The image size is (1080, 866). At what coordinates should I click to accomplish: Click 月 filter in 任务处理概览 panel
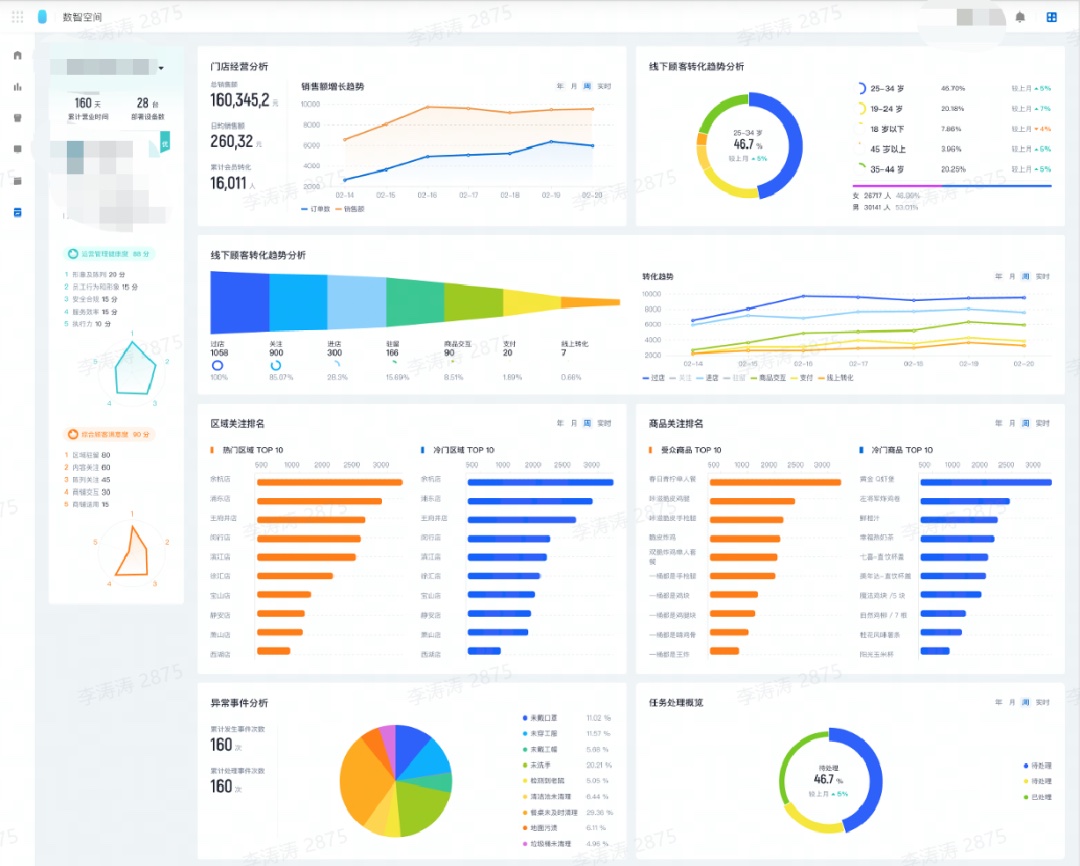pos(1011,702)
